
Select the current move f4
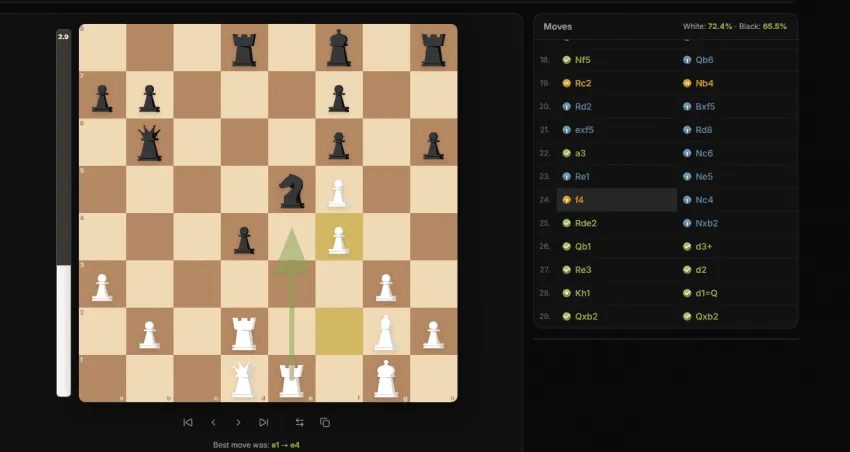(x=616, y=200)
